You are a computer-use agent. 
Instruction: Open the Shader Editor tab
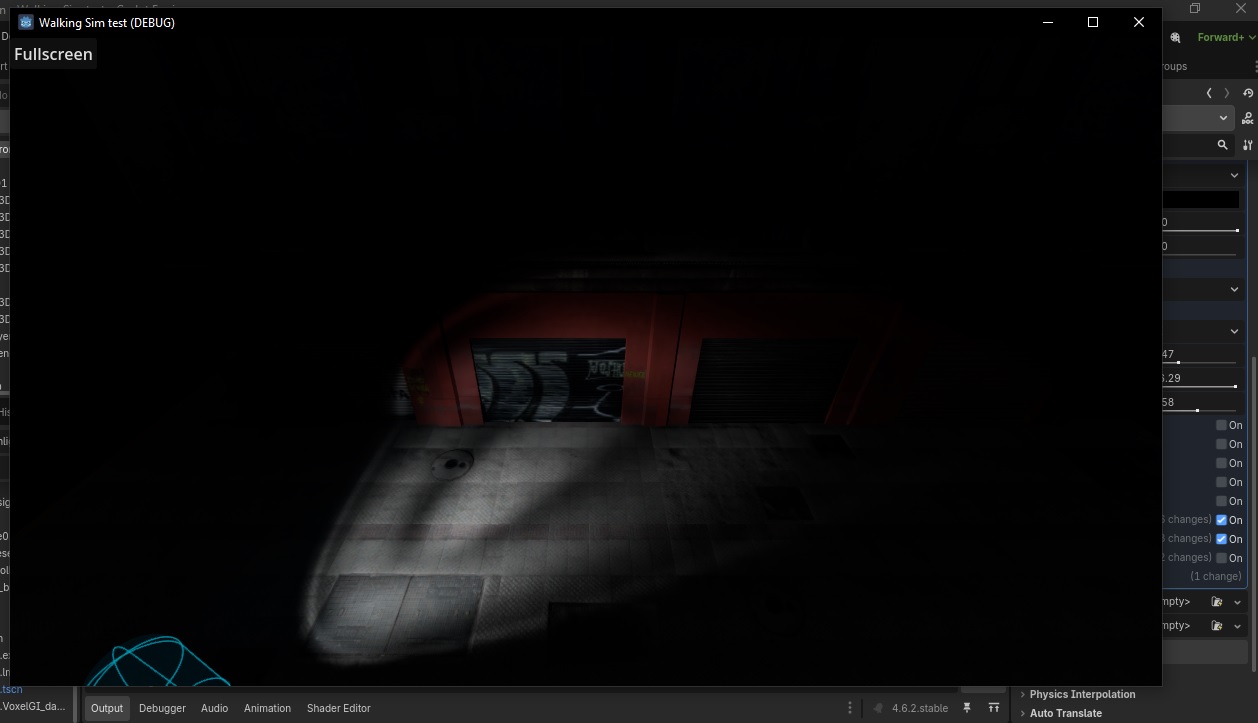(x=339, y=708)
